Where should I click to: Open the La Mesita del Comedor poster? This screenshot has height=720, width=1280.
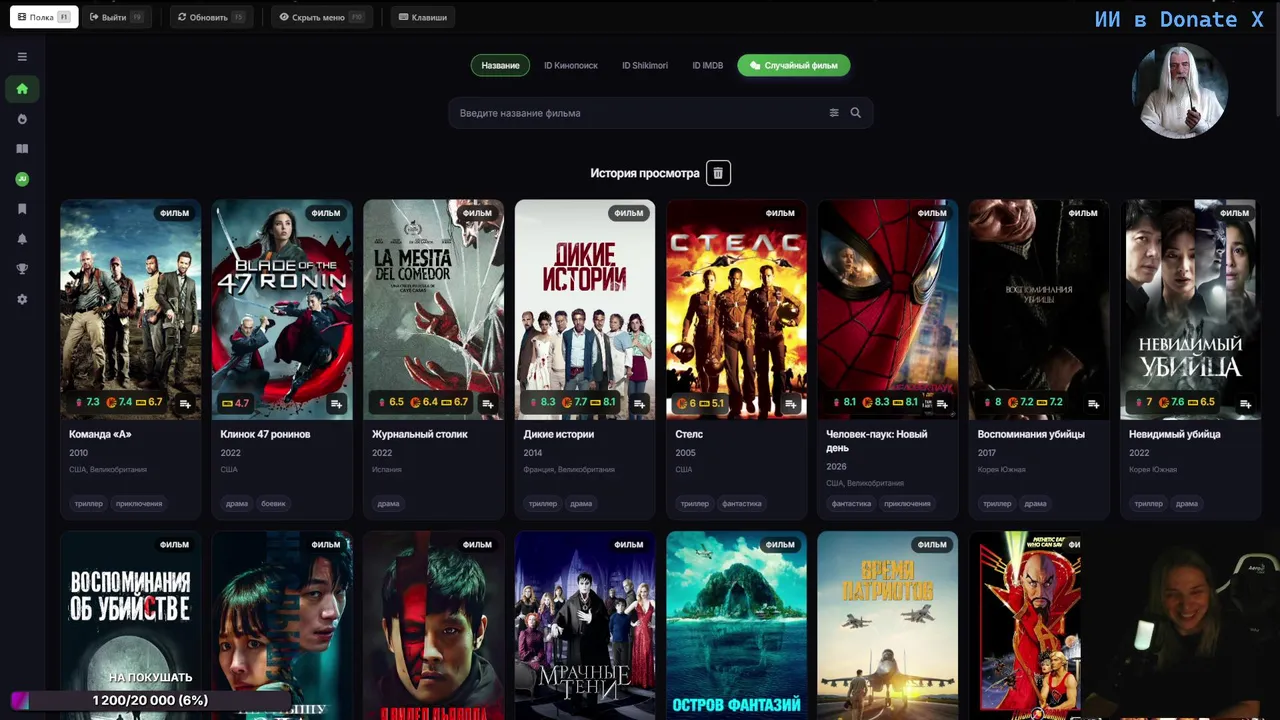[x=434, y=310]
